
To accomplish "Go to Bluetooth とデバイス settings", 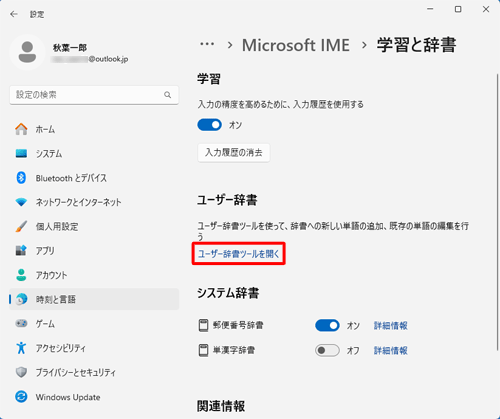I will coord(94,178).
